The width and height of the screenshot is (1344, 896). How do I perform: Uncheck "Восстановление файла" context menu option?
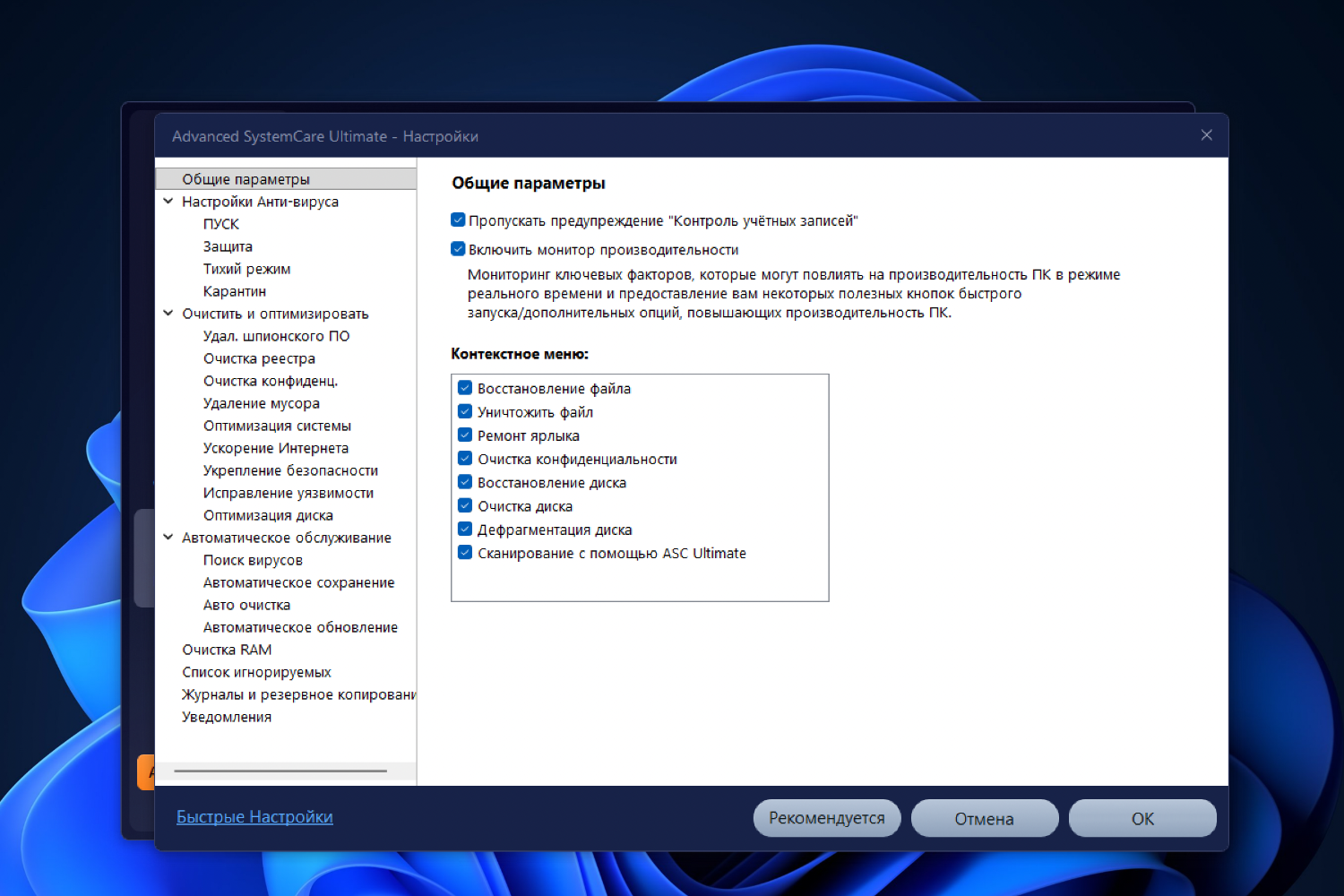465,388
